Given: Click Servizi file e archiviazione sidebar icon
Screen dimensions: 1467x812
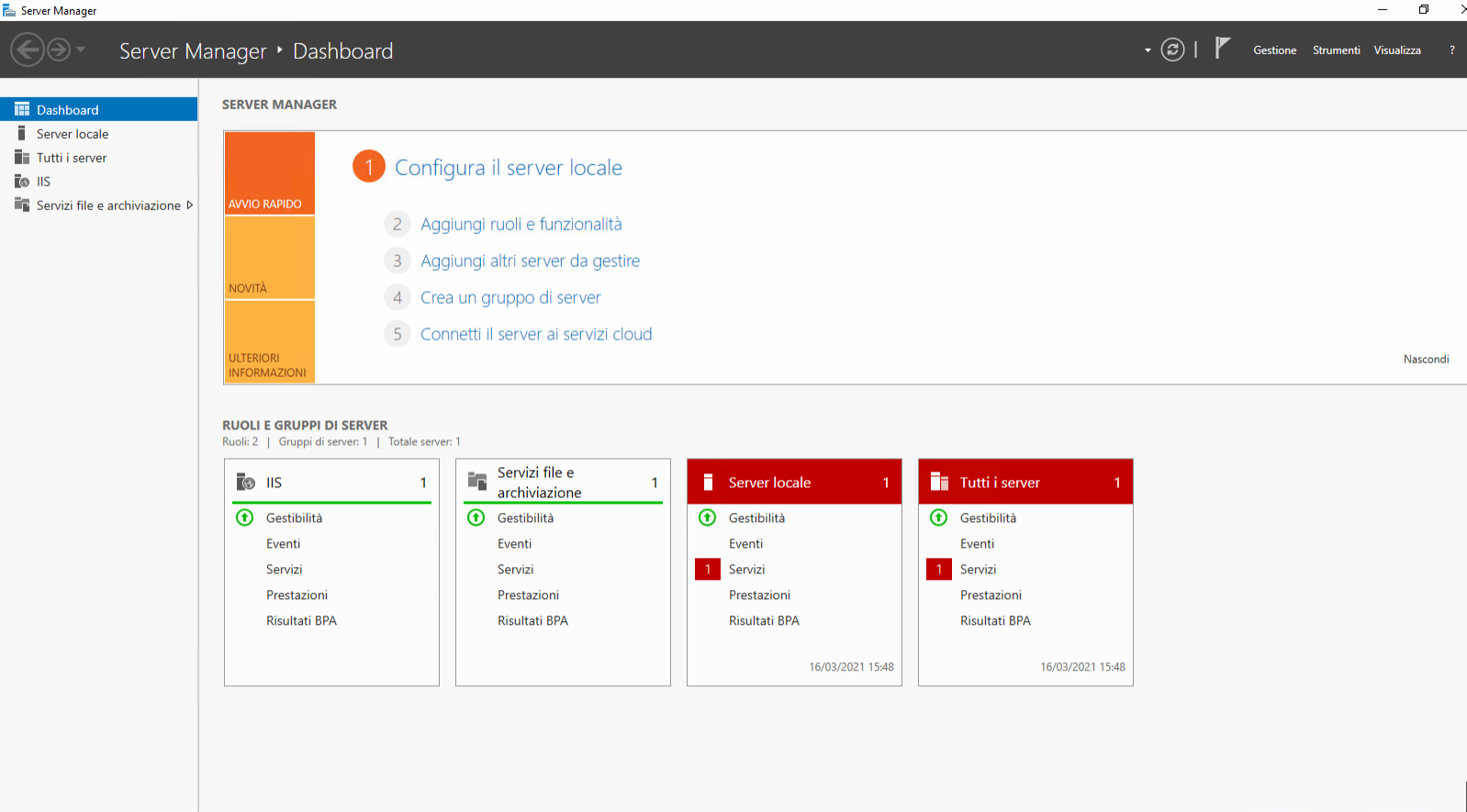Looking at the screenshot, I should (x=22, y=205).
